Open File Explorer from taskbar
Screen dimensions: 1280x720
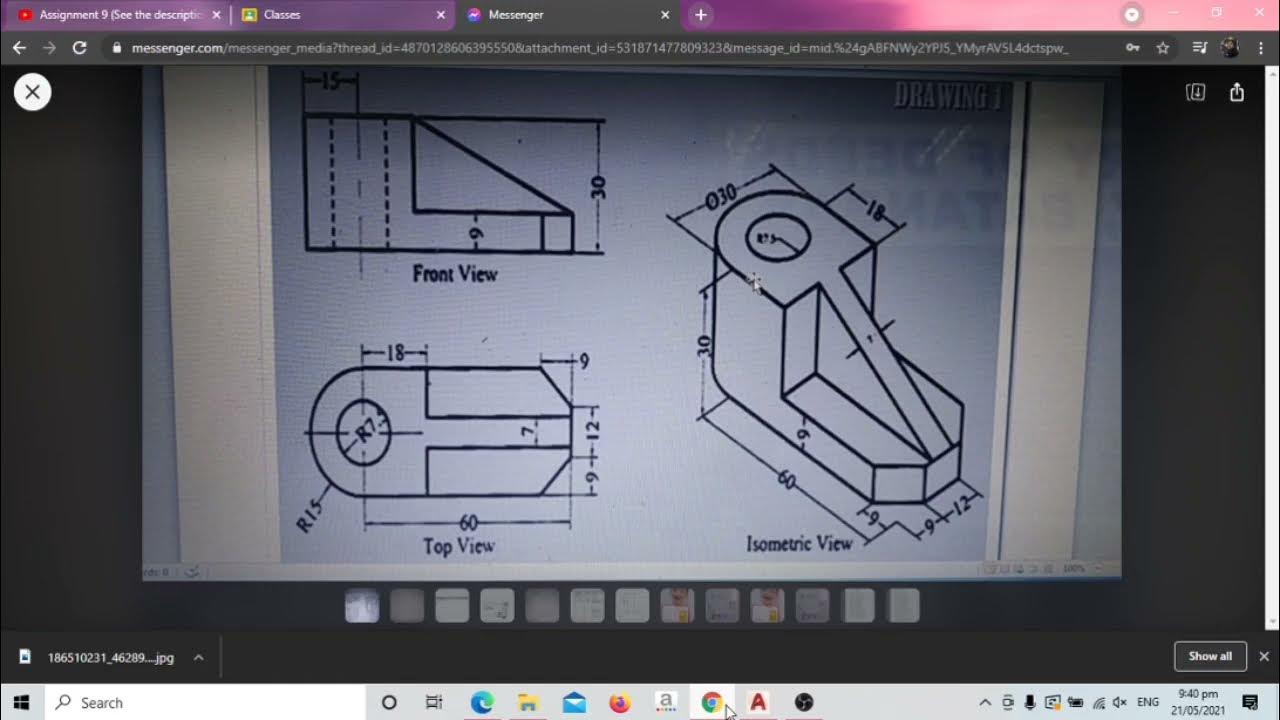coord(528,703)
